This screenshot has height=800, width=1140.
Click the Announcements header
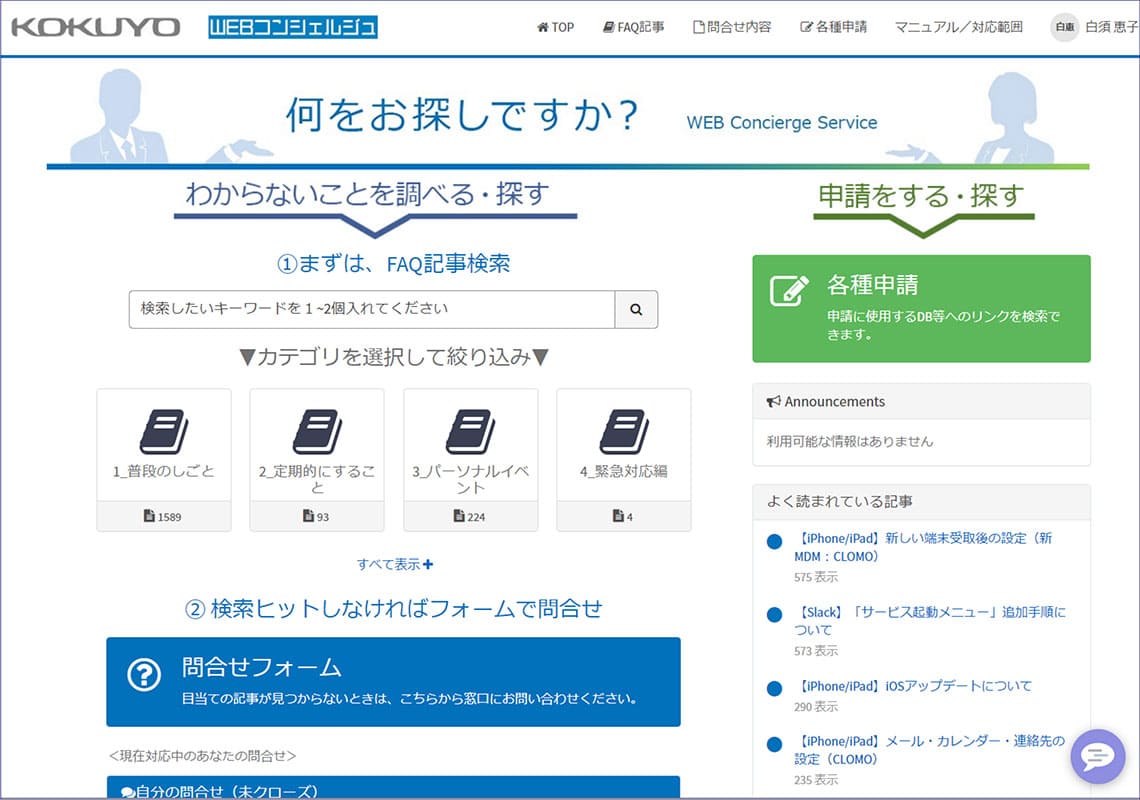[921, 401]
